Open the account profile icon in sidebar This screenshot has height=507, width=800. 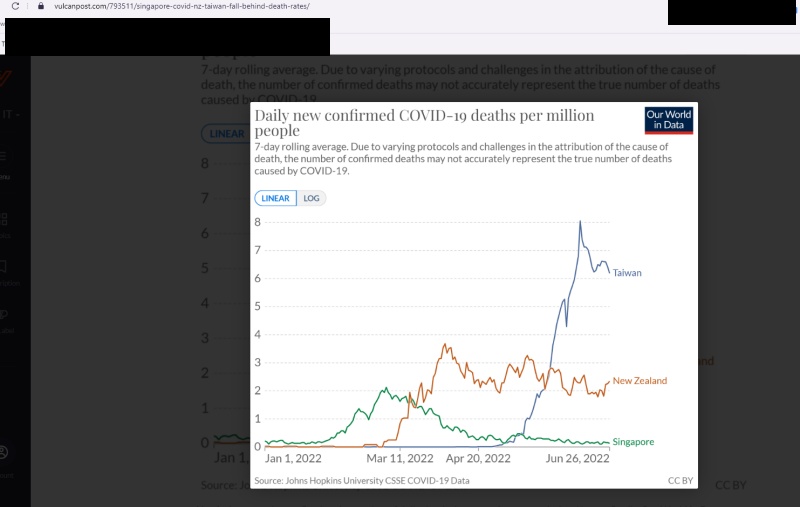4,452
